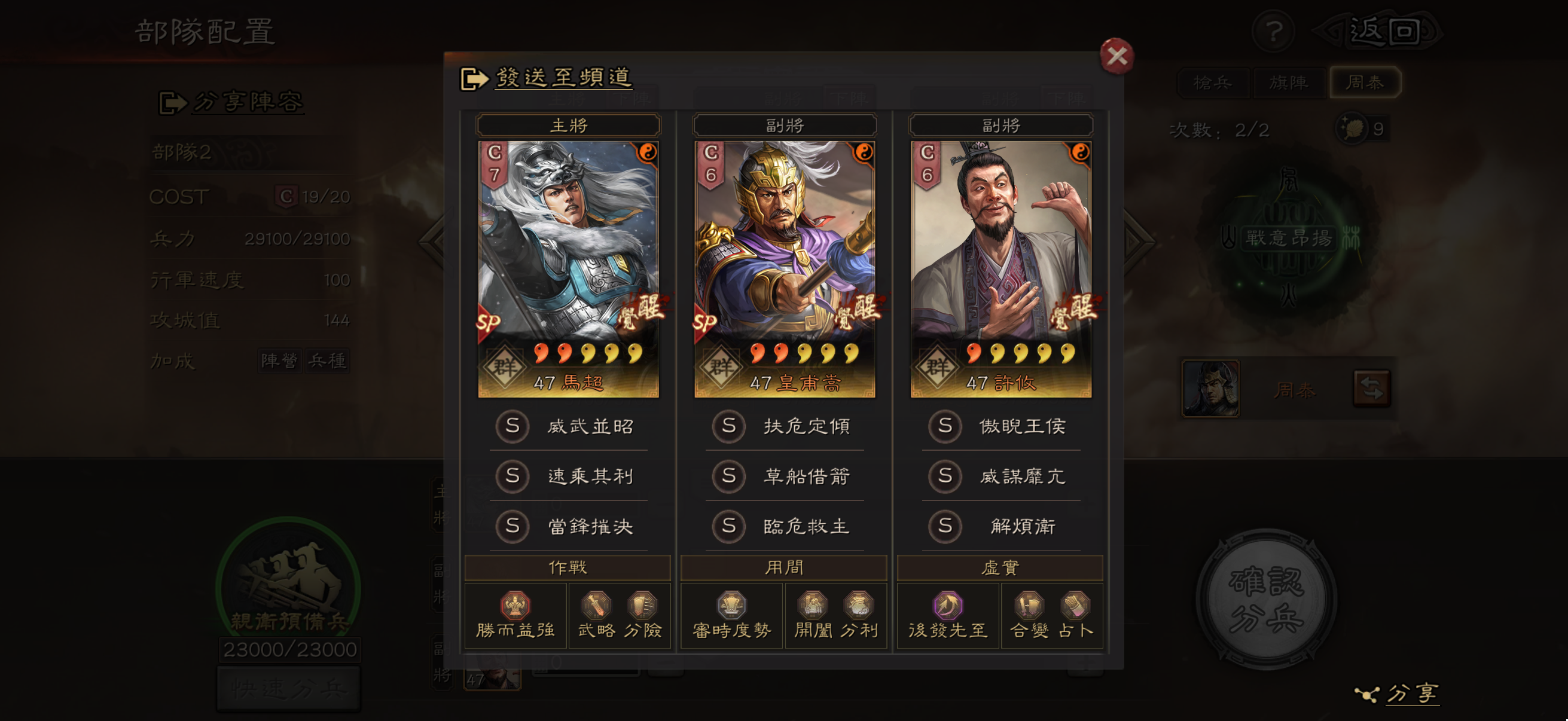Select the 武略 tactic icon
Image resolution: width=1568 pixels, height=721 pixels.
point(596,606)
